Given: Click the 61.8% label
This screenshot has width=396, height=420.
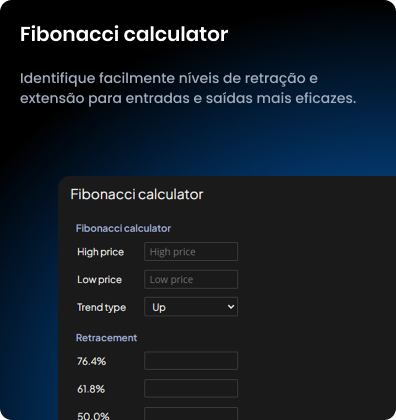Looking at the screenshot, I should [91, 389].
